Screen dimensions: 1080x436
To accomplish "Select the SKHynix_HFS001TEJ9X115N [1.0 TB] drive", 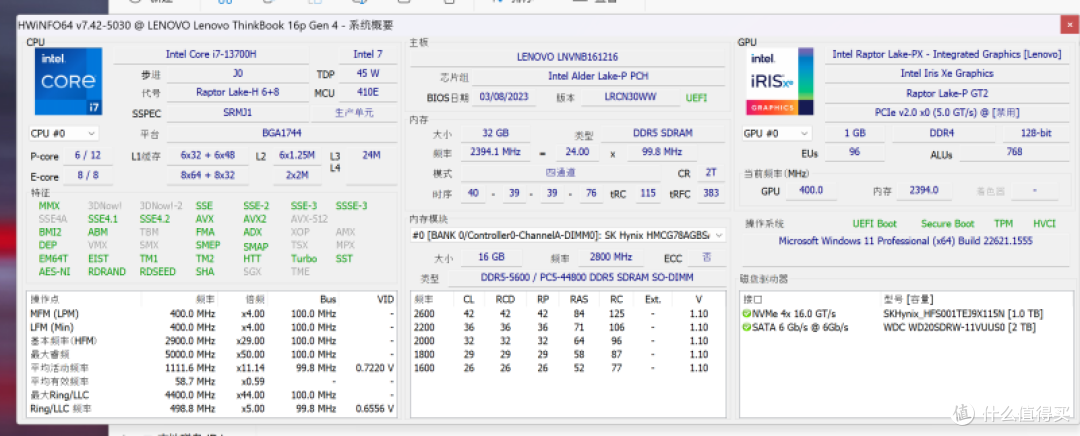I will tap(964, 314).
